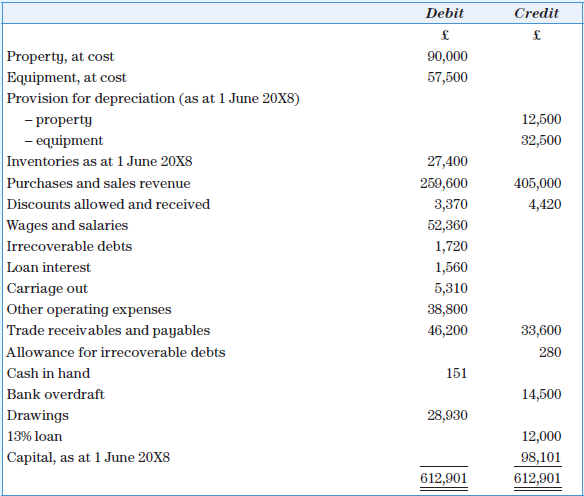584x496 pixels.
Task: Click the Carriage out amount 5,310
Action: [x=451, y=288]
